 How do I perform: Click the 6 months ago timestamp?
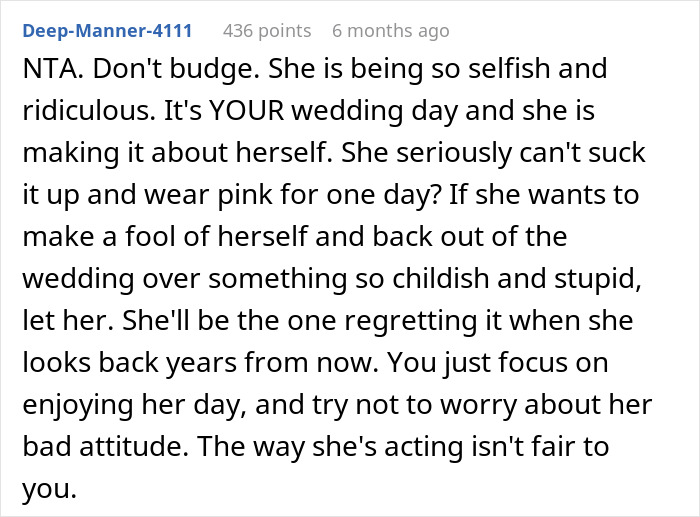(x=391, y=31)
